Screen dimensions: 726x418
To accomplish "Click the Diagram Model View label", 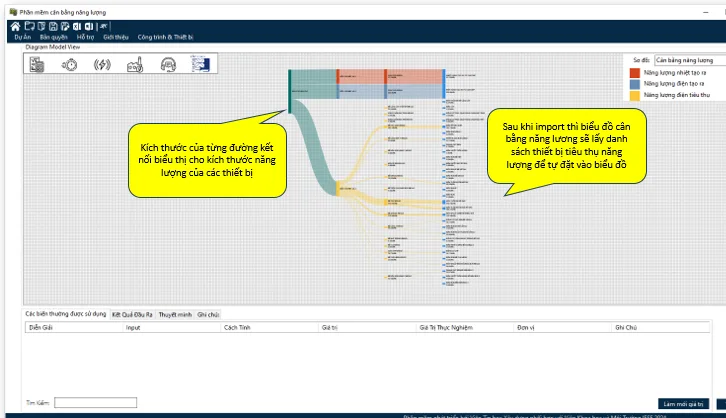I will tap(53, 47).
